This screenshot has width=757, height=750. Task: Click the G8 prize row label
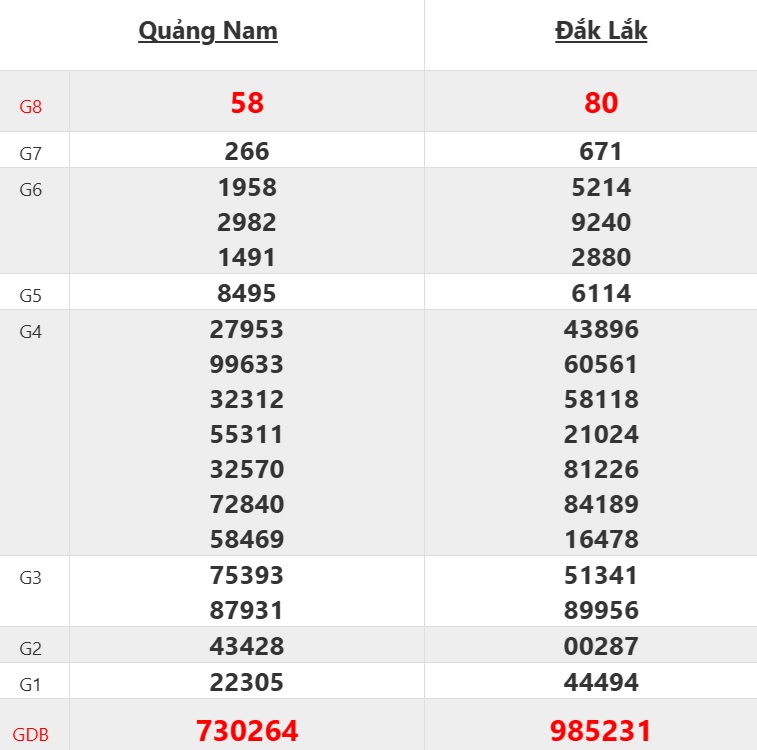(x=31, y=106)
